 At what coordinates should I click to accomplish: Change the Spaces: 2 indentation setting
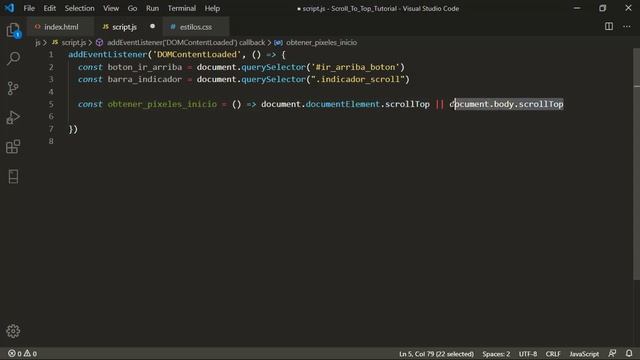click(x=496, y=354)
